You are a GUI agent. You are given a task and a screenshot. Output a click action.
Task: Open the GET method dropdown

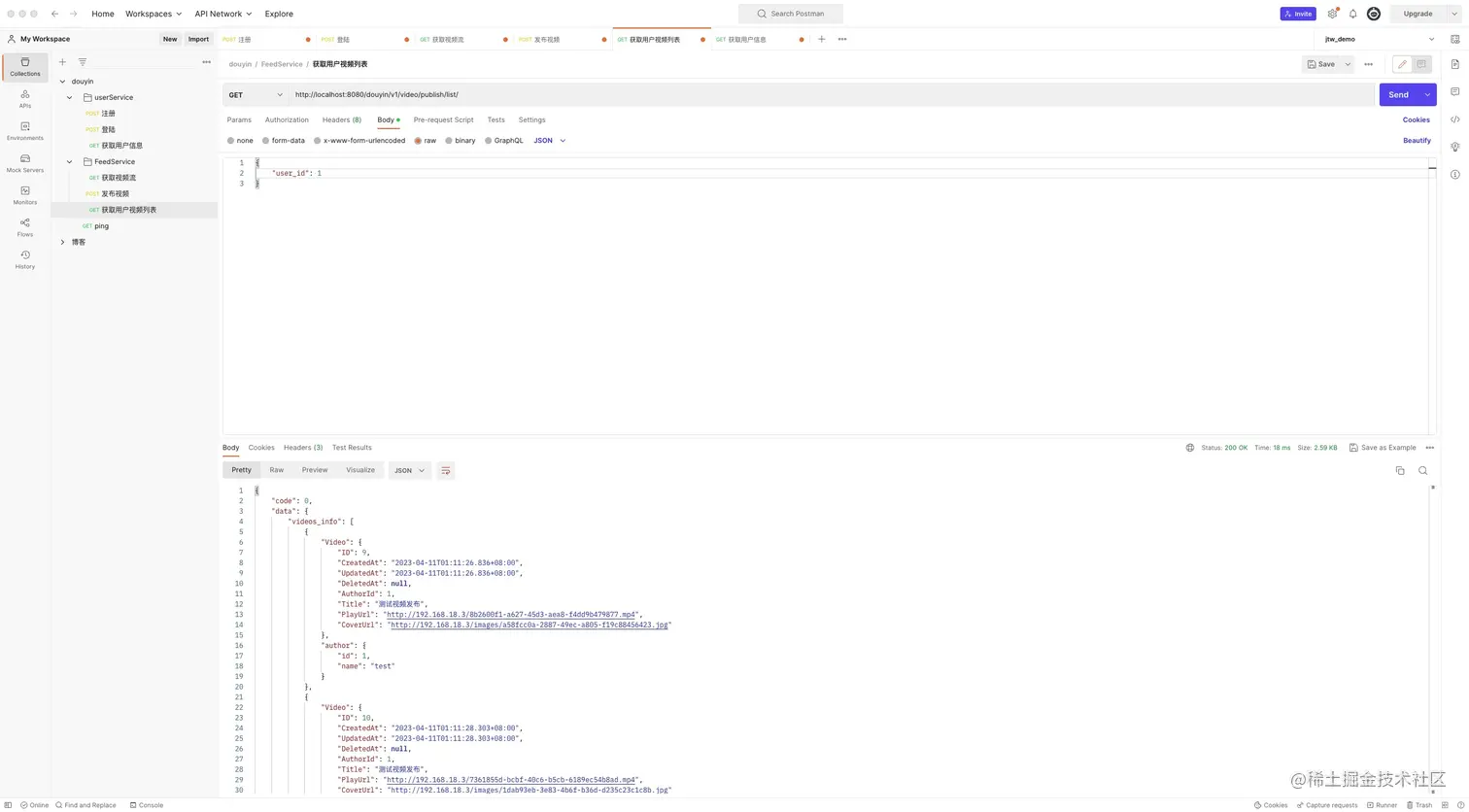tap(256, 94)
